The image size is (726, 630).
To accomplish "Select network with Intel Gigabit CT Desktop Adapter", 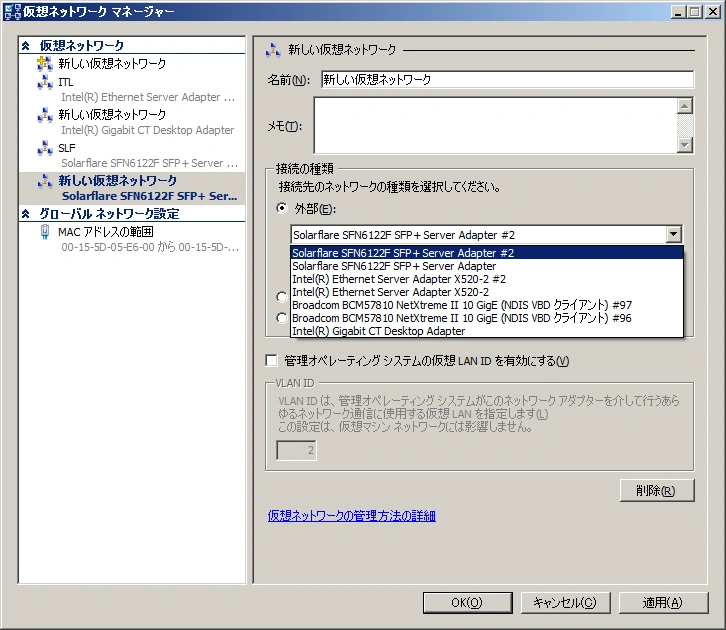I will tap(132, 122).
